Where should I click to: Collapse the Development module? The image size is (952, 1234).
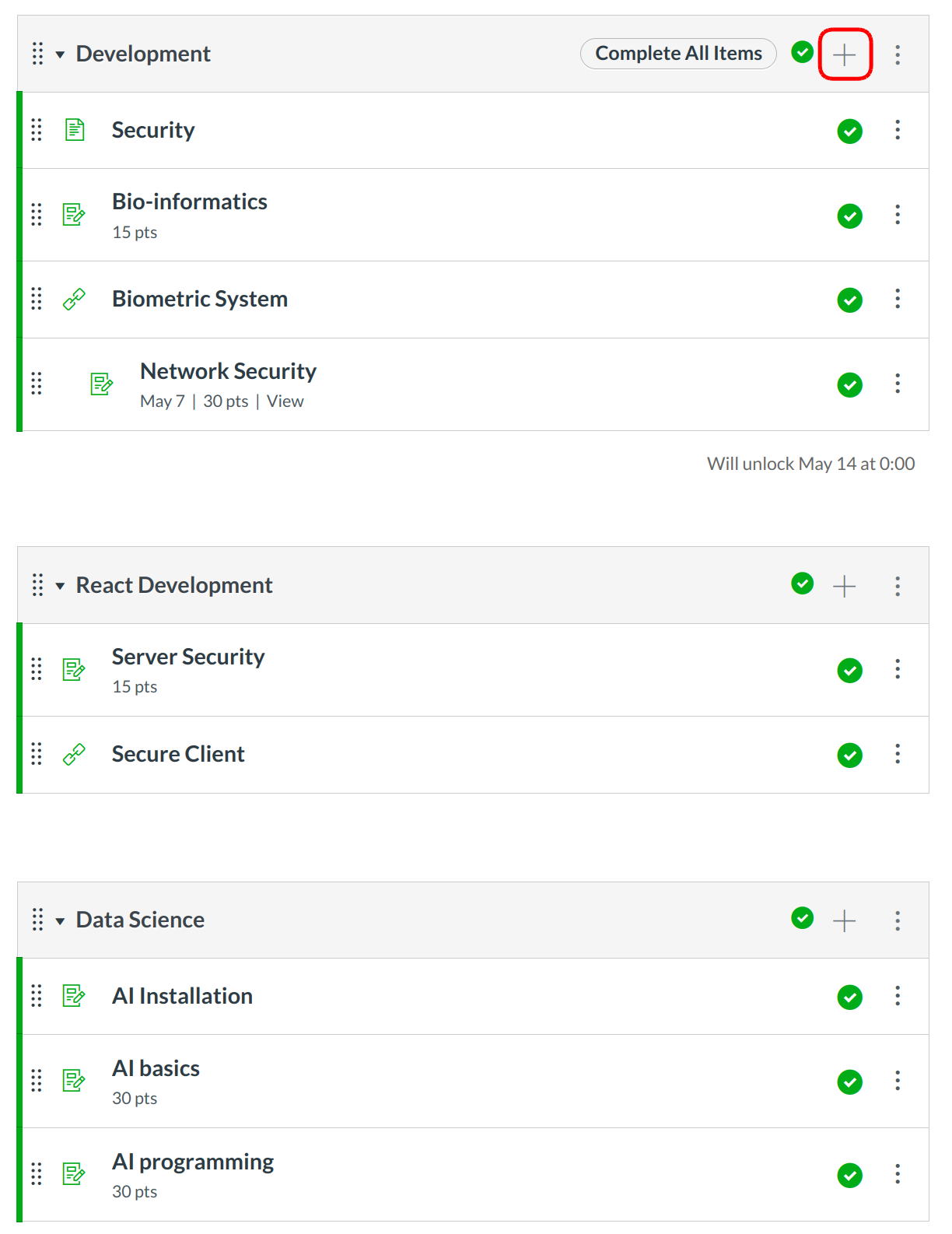[60, 54]
